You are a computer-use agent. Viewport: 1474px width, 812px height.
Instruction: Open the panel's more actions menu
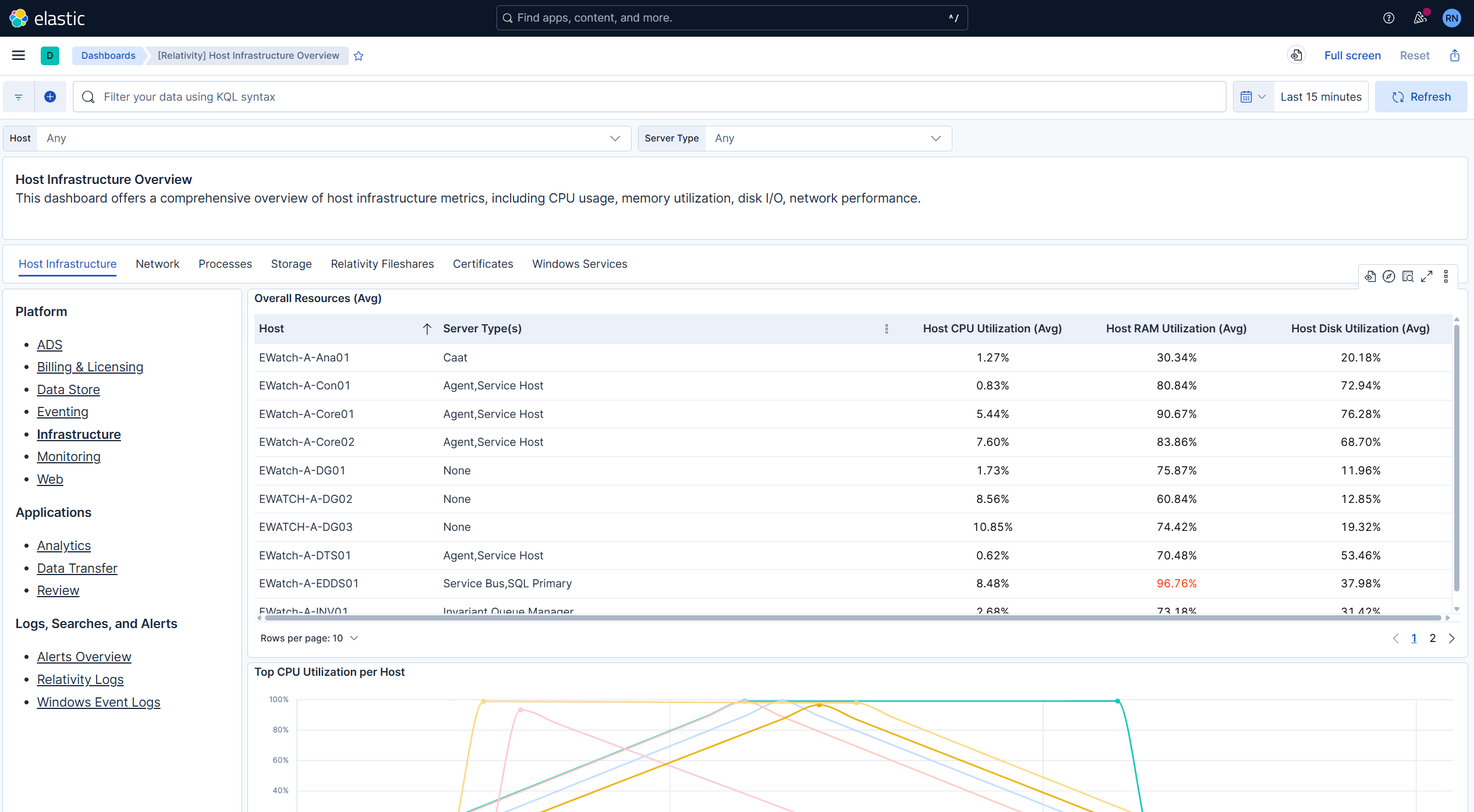click(1446, 276)
